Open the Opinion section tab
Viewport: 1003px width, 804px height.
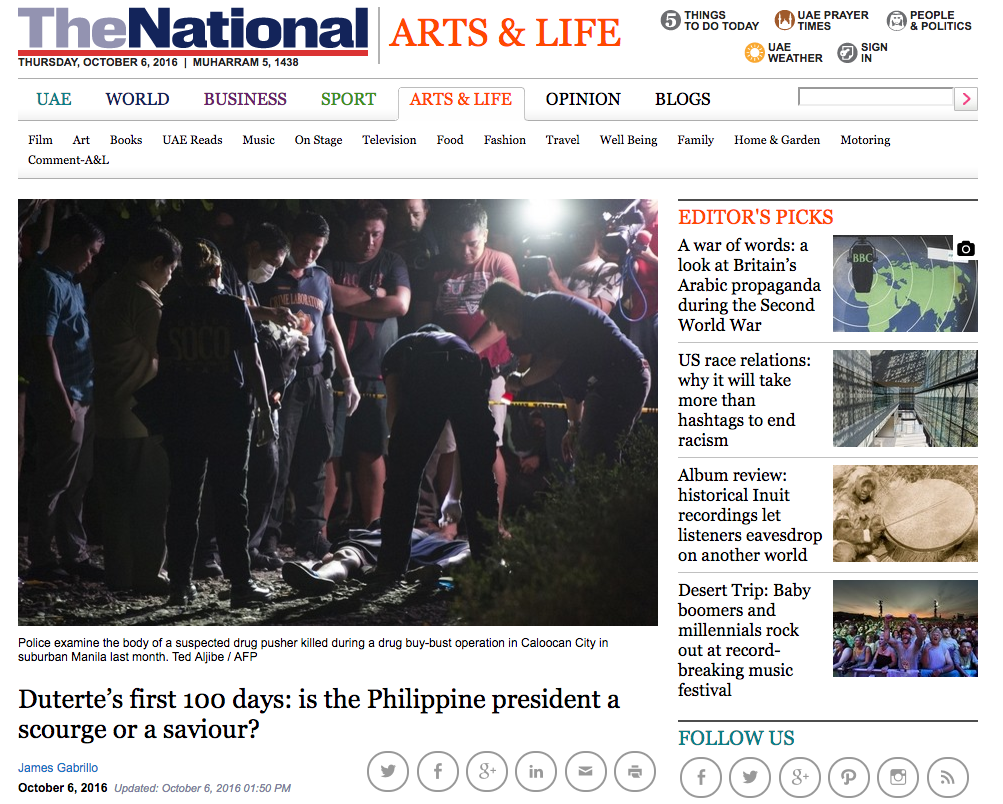583,99
